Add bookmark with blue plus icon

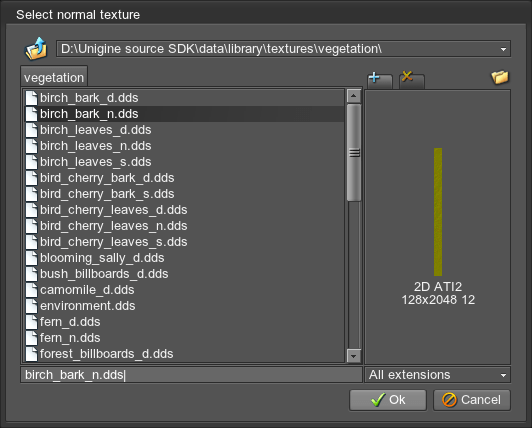point(380,80)
